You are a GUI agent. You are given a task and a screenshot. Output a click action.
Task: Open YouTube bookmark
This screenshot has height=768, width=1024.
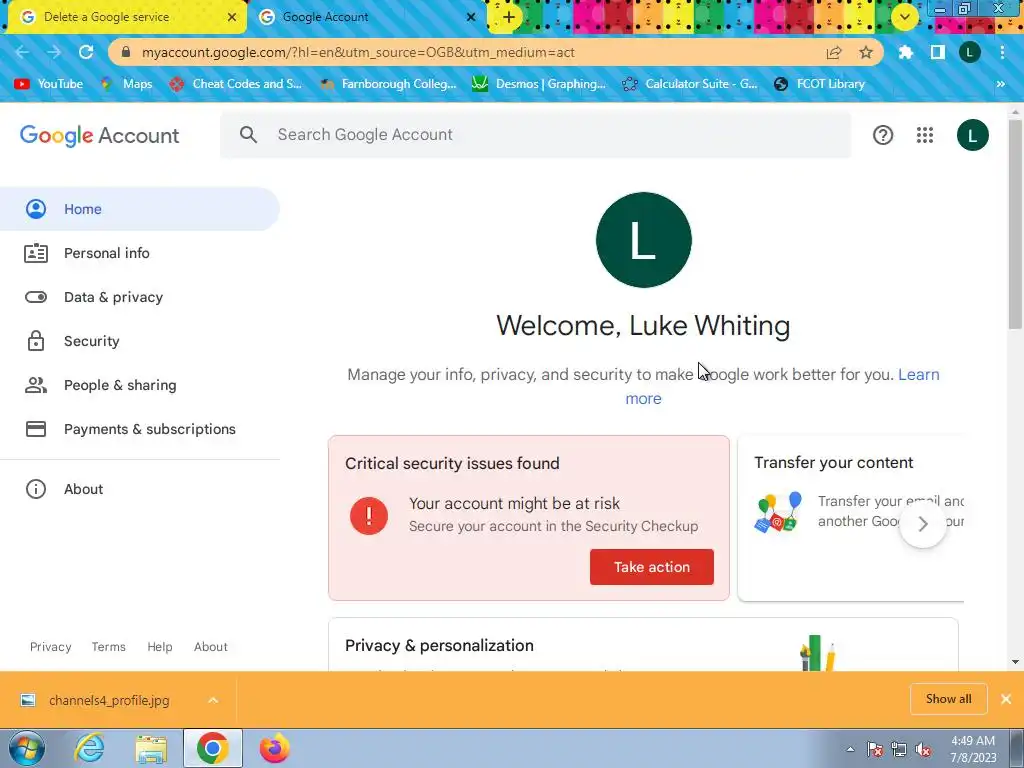49,84
